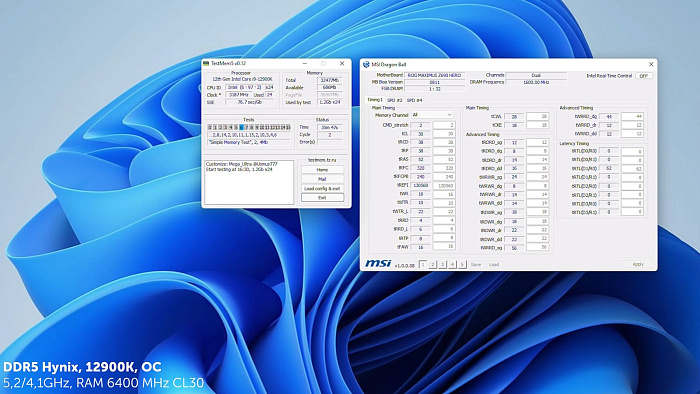The image size is (700, 394).
Task: Click the highlighted test 6 box
Action: (241, 127)
